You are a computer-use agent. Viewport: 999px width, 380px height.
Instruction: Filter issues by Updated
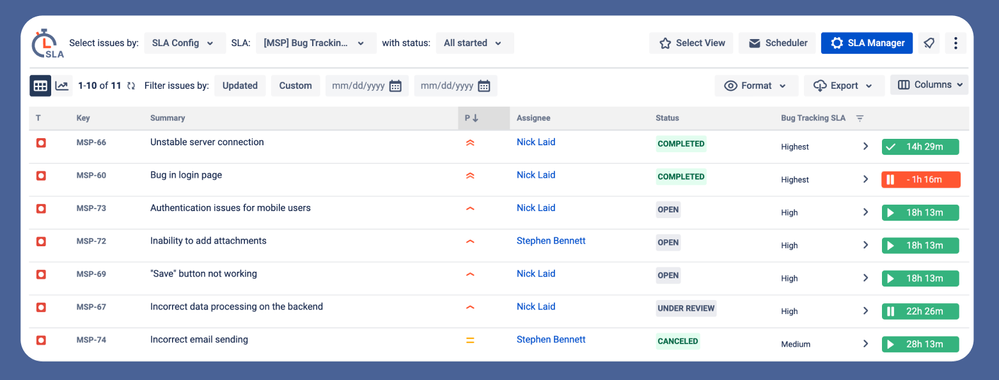tap(240, 85)
